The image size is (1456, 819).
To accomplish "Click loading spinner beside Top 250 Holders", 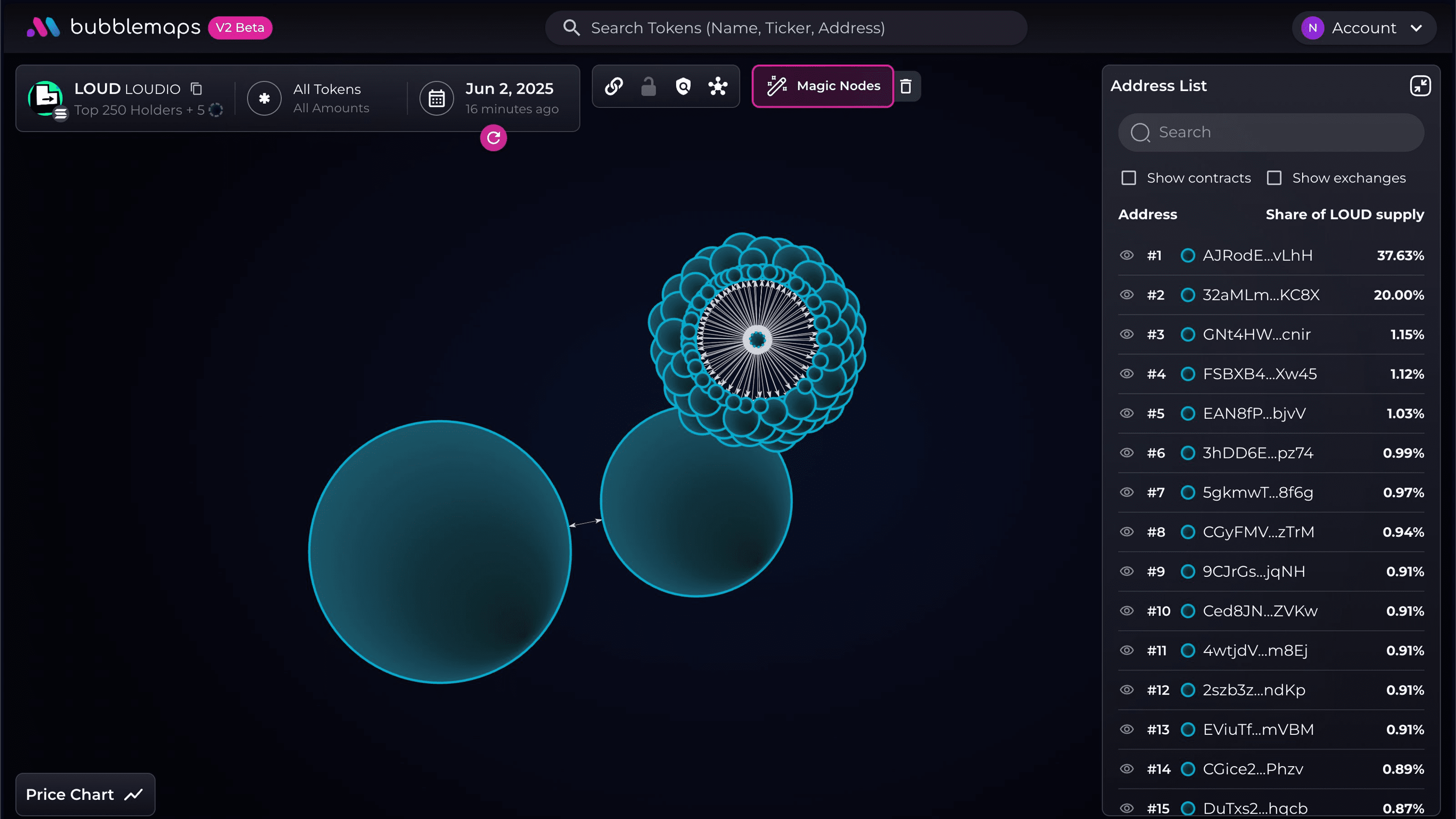I will 215,110.
